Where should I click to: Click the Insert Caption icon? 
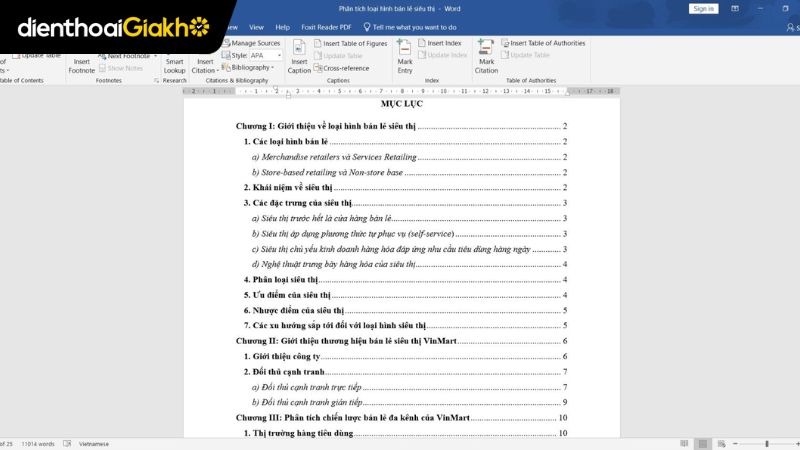pos(299,48)
